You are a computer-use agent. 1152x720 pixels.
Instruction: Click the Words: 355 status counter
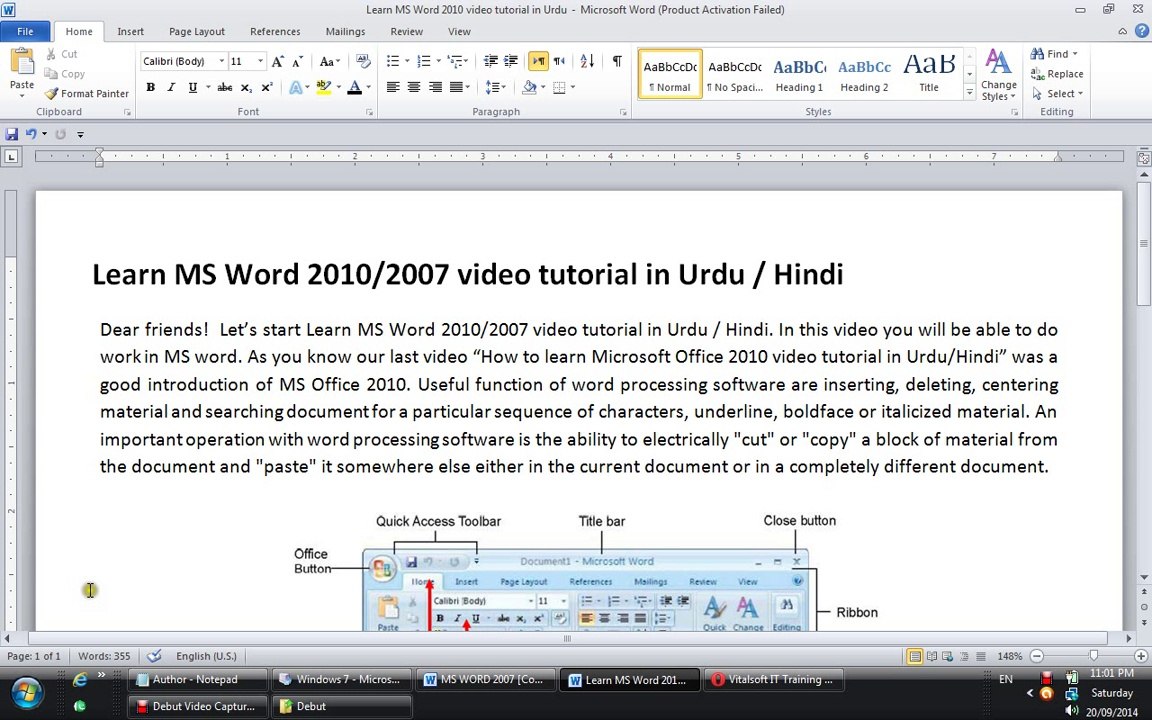pyautogui.click(x=104, y=656)
